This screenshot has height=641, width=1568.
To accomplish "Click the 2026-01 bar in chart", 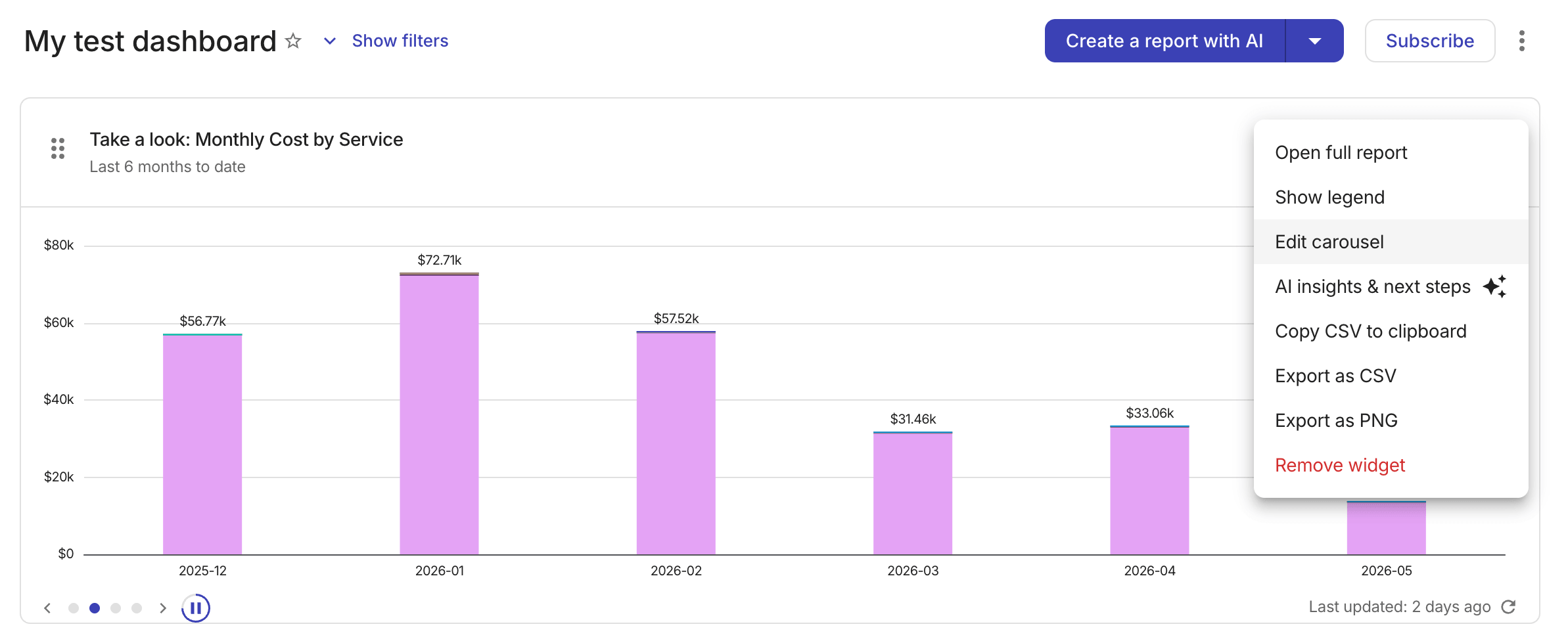I will (x=439, y=414).
